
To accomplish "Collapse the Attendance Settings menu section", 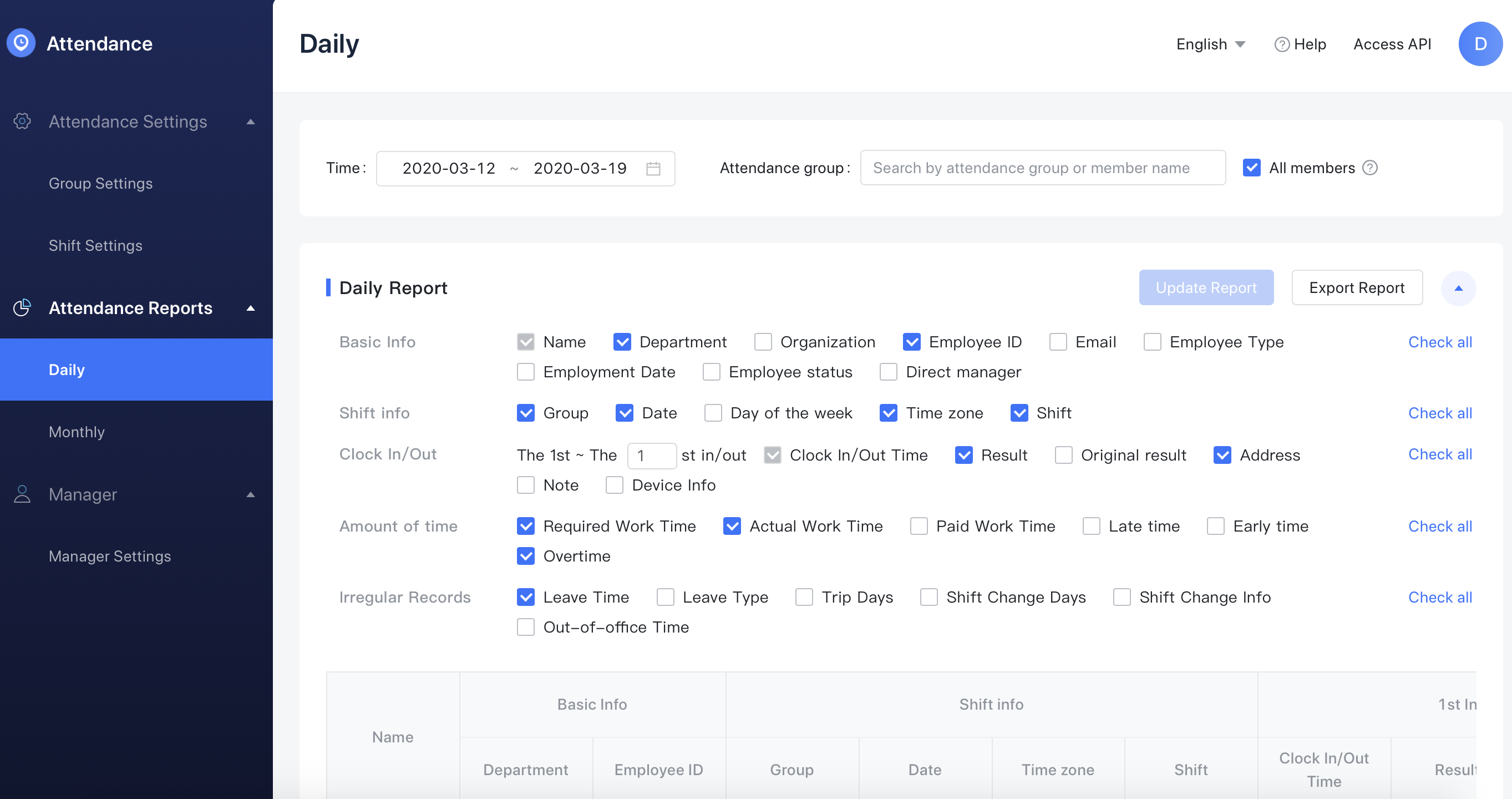I will 251,122.
